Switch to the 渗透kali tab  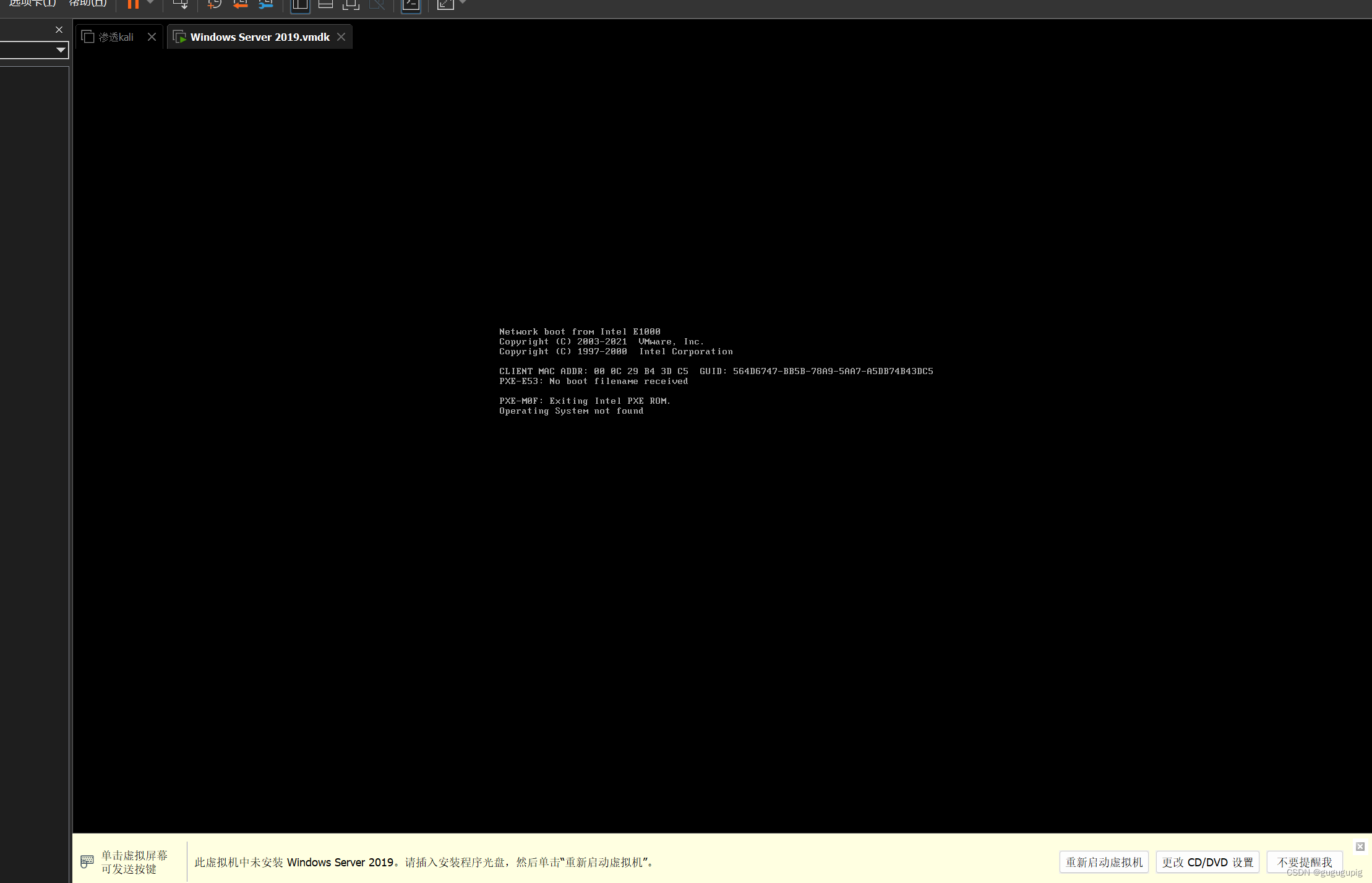[116, 37]
